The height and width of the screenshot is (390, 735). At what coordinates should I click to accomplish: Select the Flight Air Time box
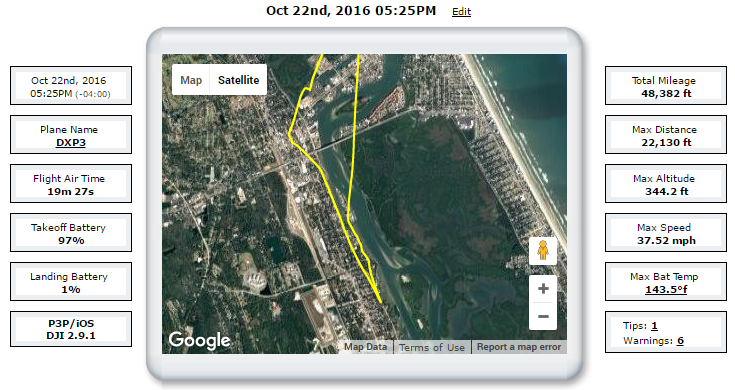pyautogui.click(x=71, y=183)
